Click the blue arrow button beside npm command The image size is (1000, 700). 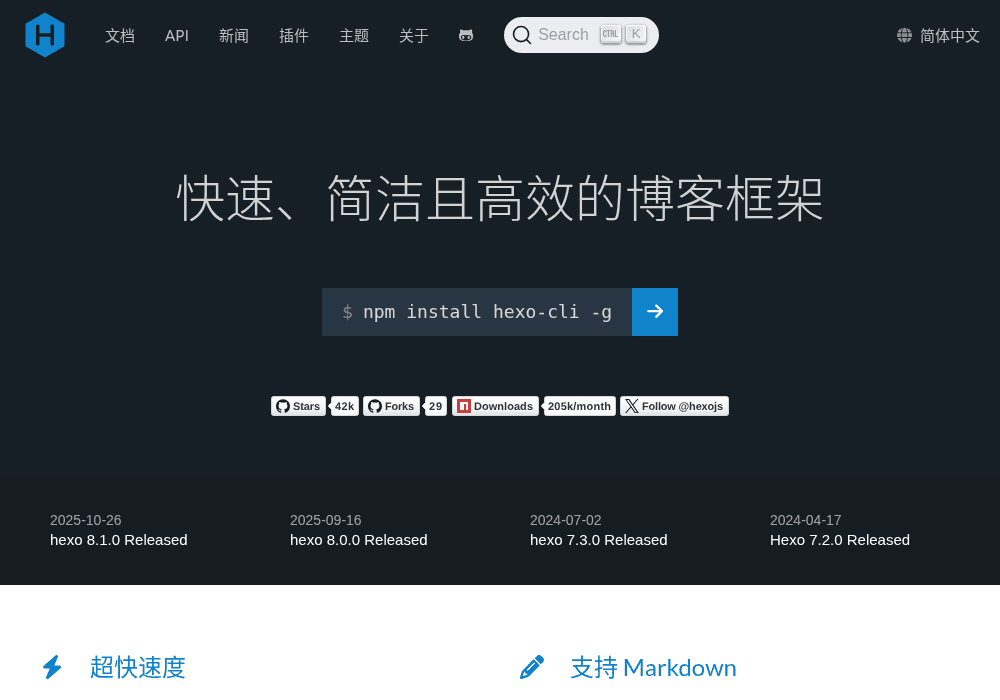point(655,312)
